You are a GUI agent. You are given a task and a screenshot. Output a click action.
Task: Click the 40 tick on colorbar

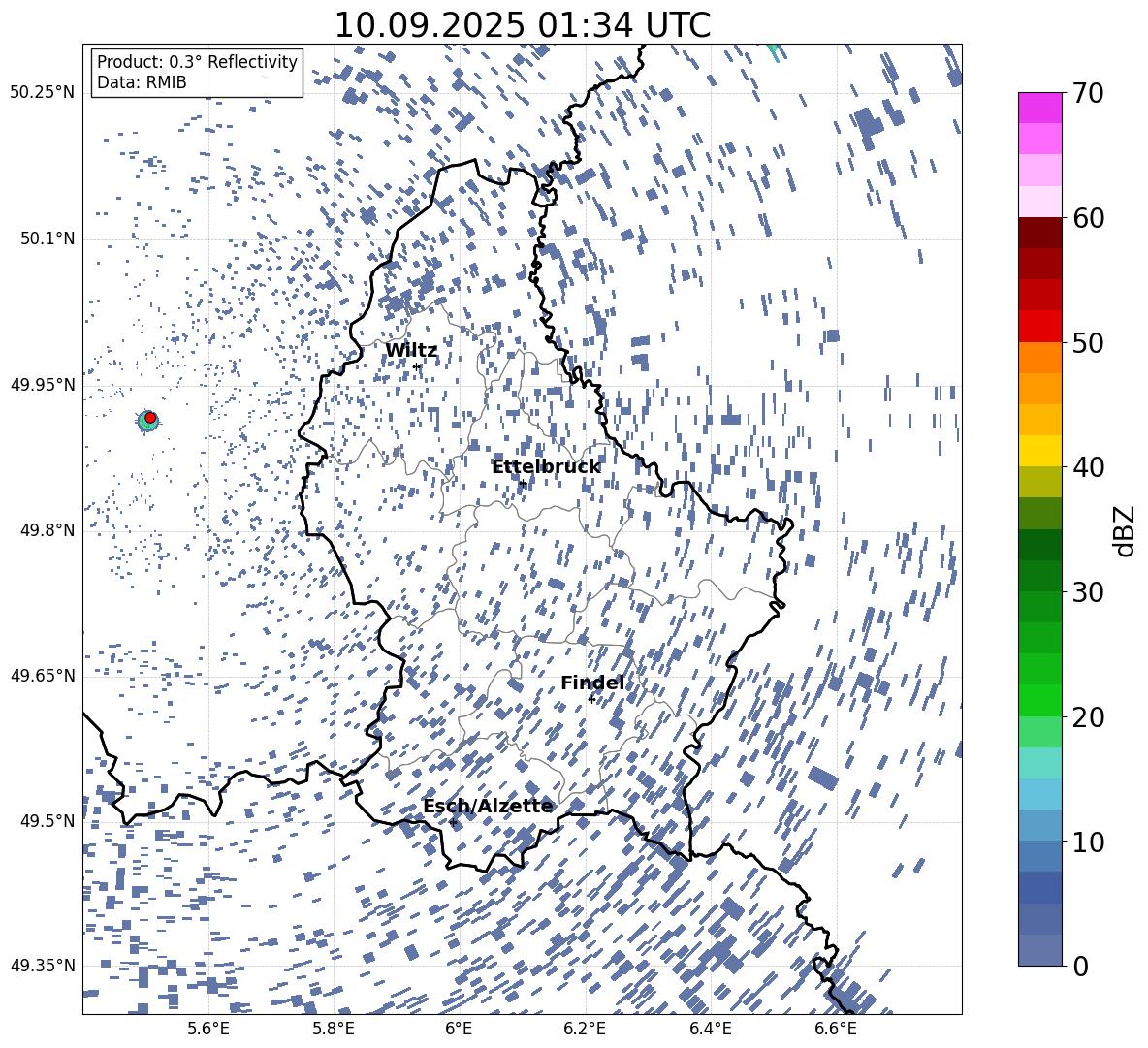tap(1088, 467)
